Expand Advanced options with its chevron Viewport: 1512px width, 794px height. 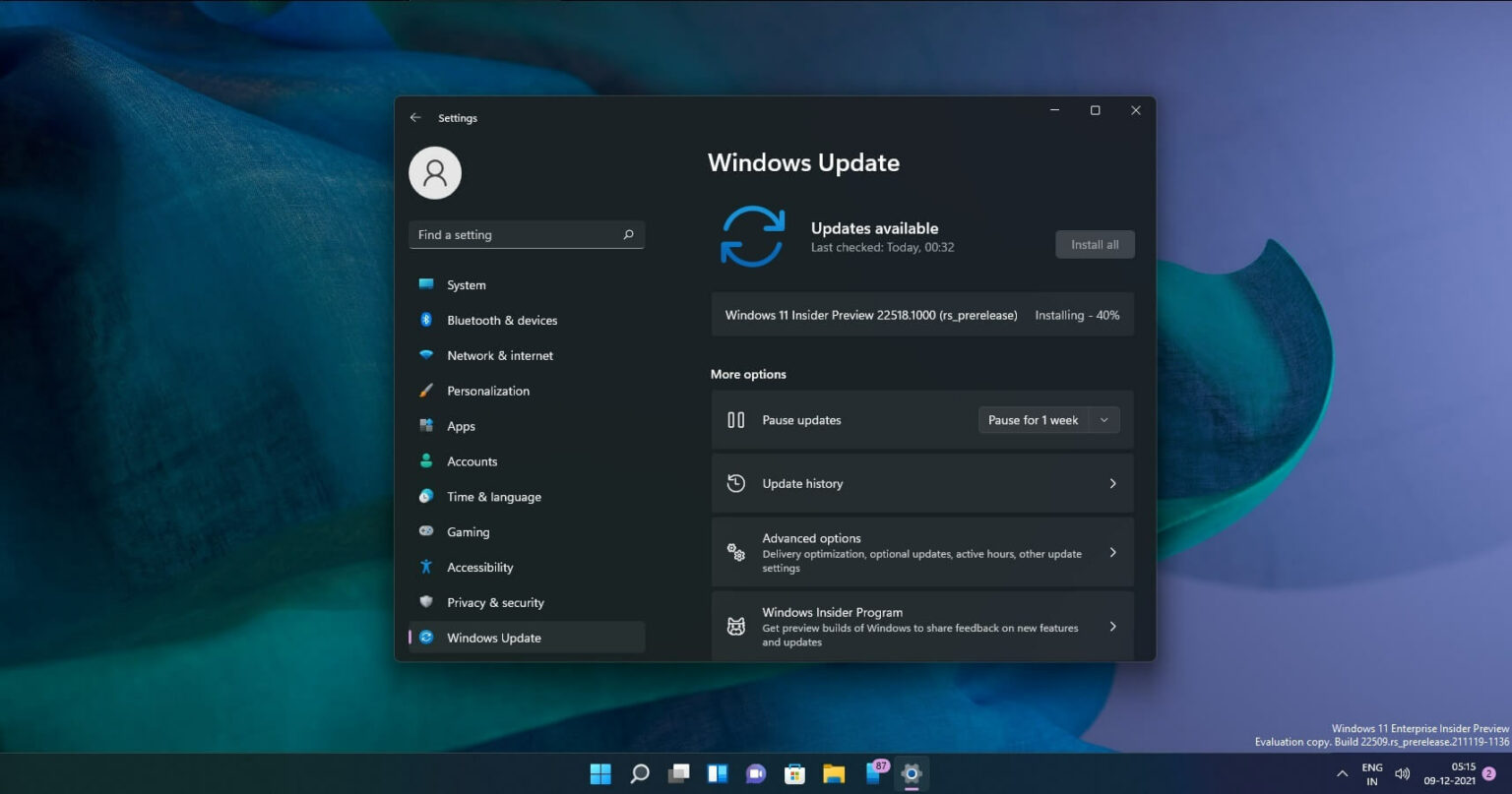click(x=1112, y=552)
